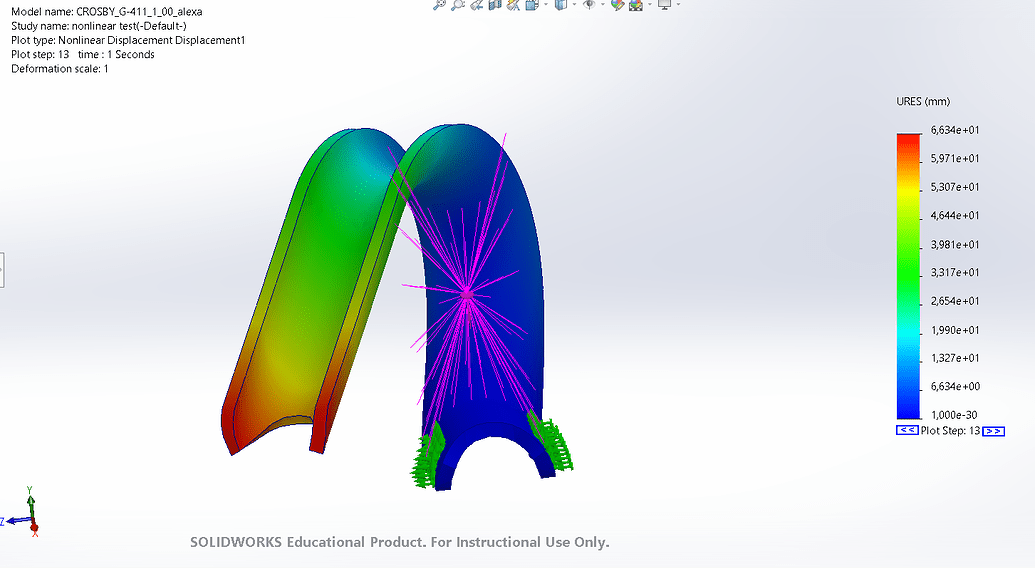Screen dimensions: 1035x568
Task: Select the legend value 2,654e+01
Action: [955, 301]
